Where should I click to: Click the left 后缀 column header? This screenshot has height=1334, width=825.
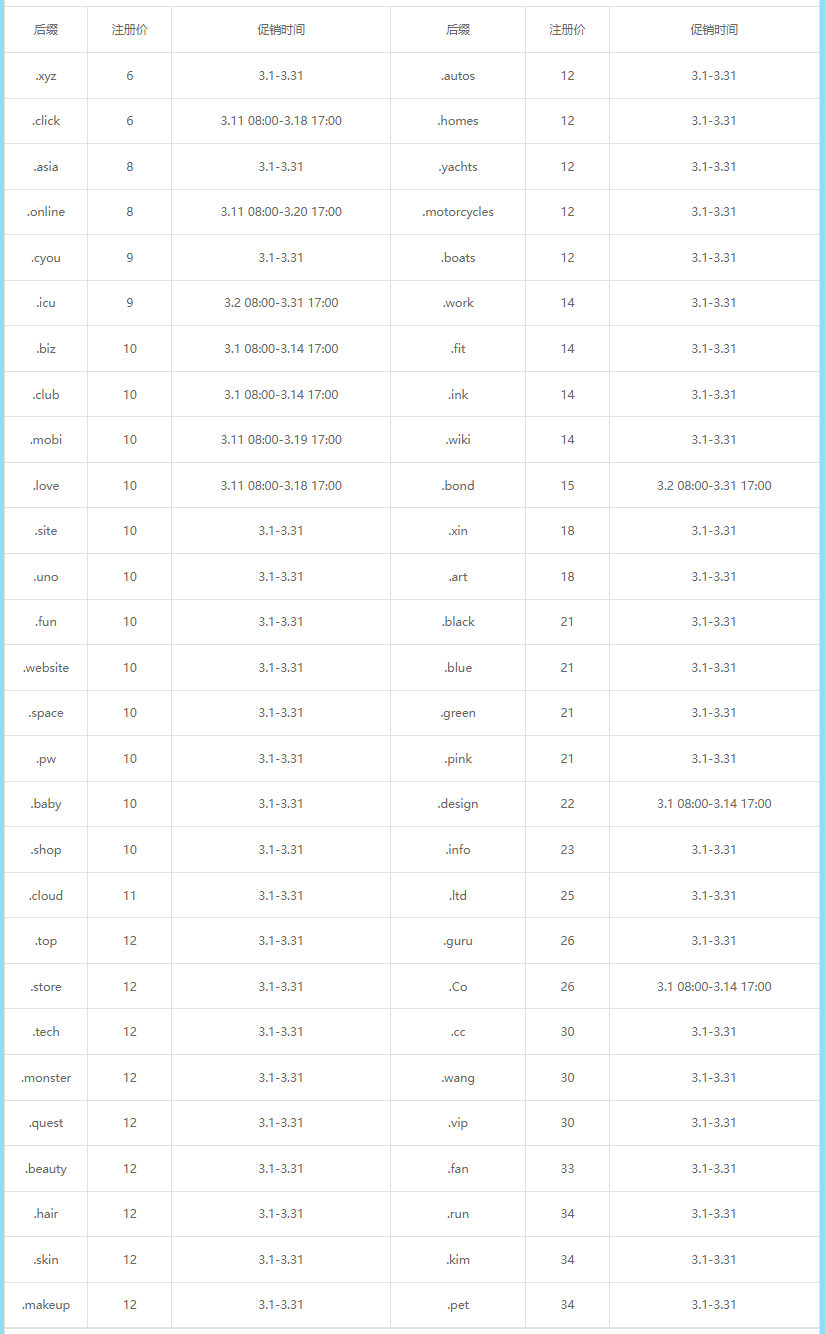46,30
